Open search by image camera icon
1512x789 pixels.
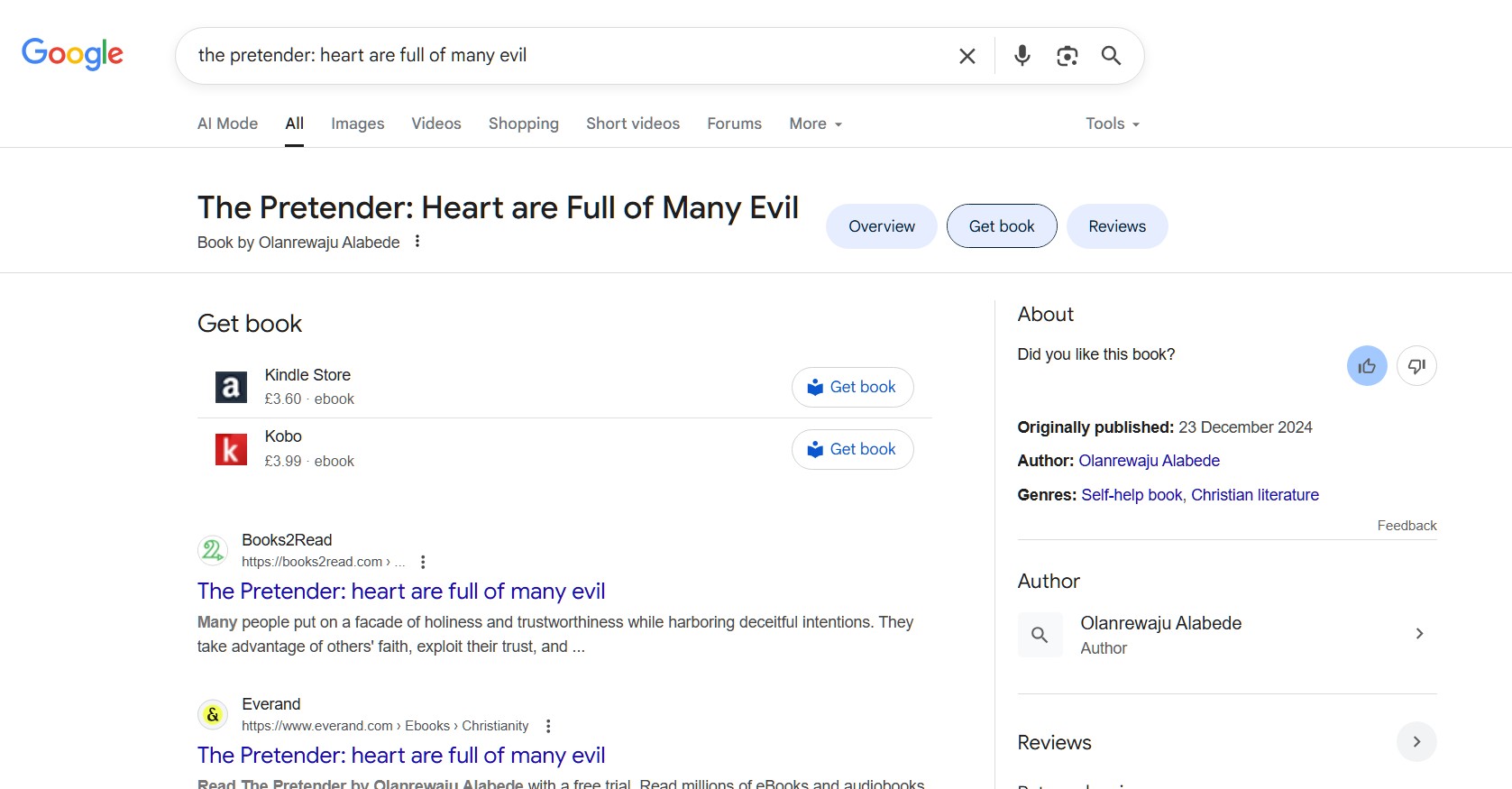pyautogui.click(x=1067, y=56)
